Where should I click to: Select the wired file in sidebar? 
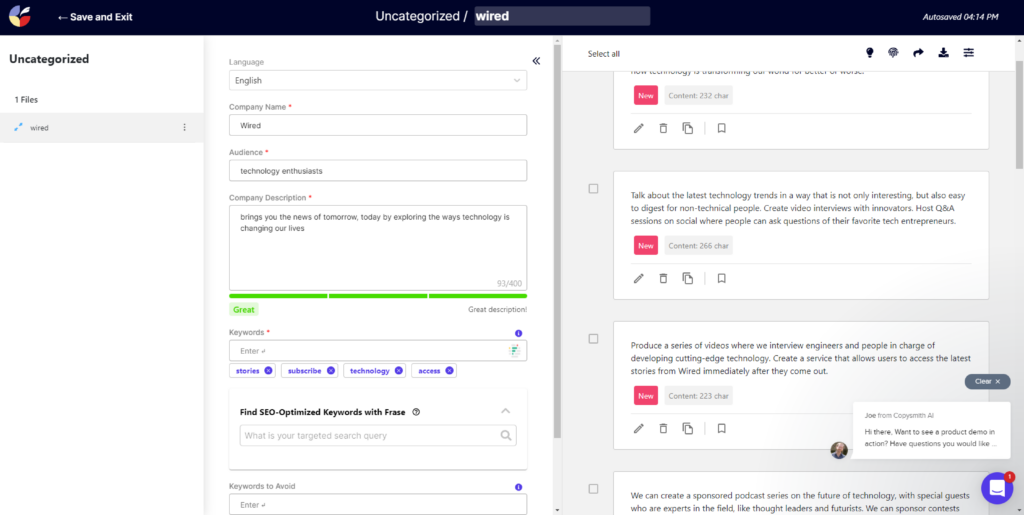(x=40, y=128)
